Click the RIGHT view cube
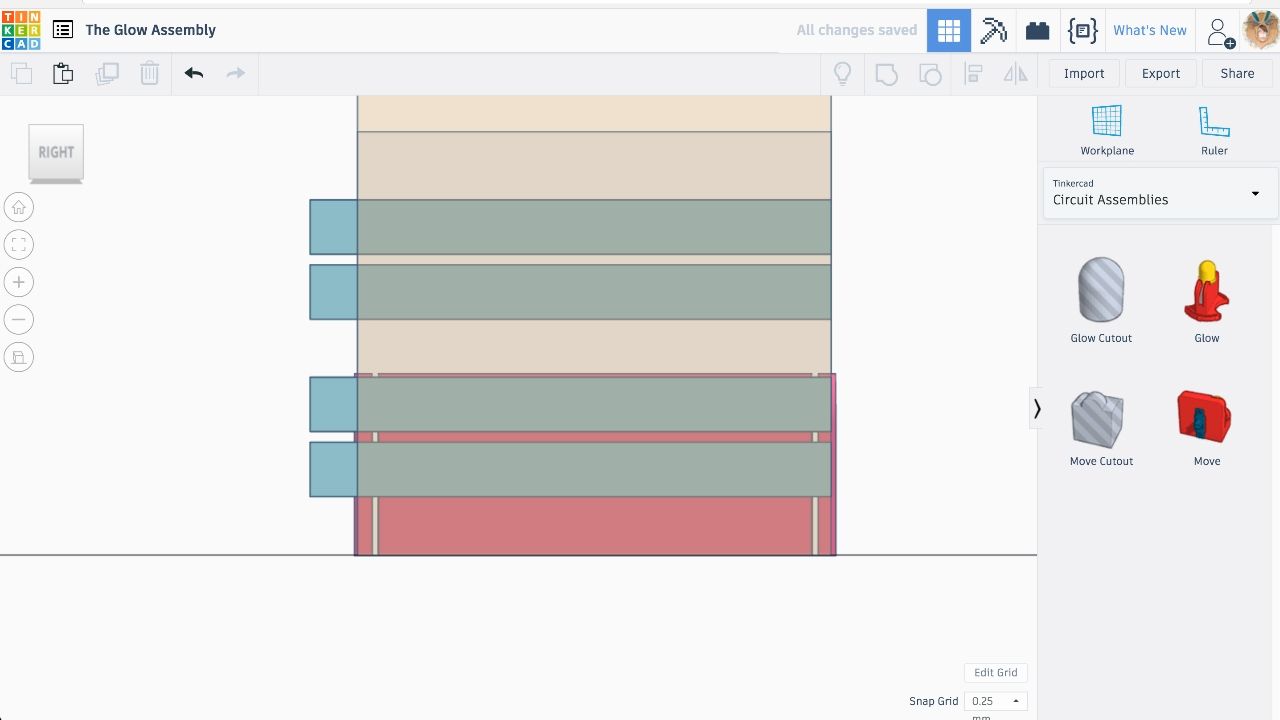This screenshot has width=1280, height=720. pos(56,152)
